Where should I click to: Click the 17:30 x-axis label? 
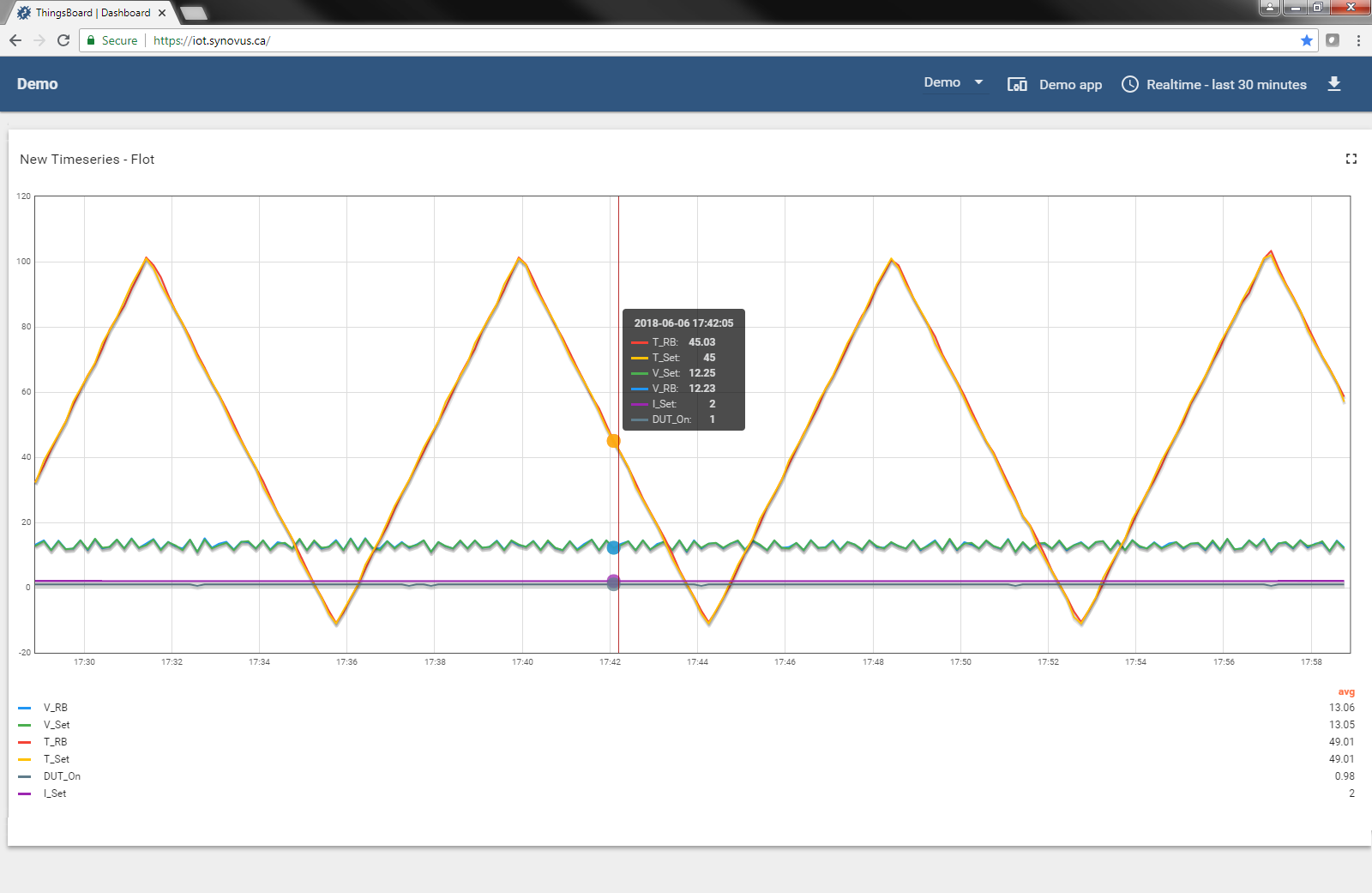pos(84,662)
